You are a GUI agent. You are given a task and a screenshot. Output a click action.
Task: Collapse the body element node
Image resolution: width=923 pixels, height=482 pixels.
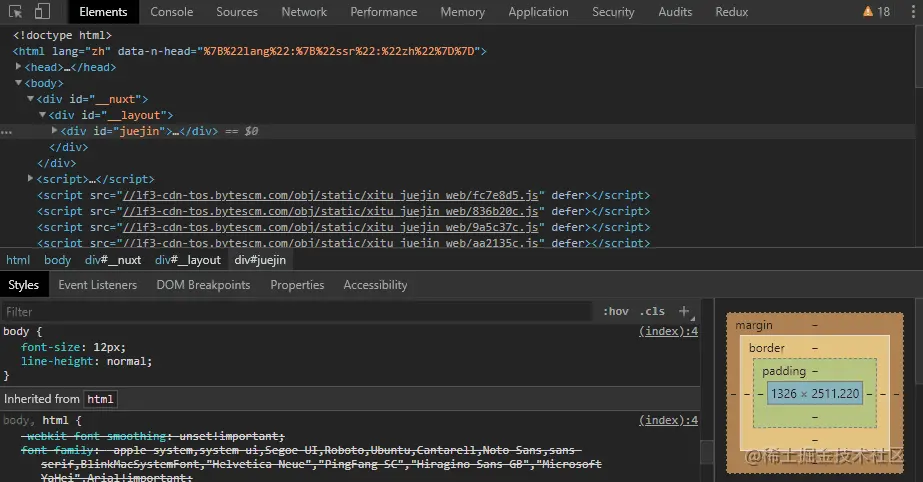pyautogui.click(x=18, y=83)
